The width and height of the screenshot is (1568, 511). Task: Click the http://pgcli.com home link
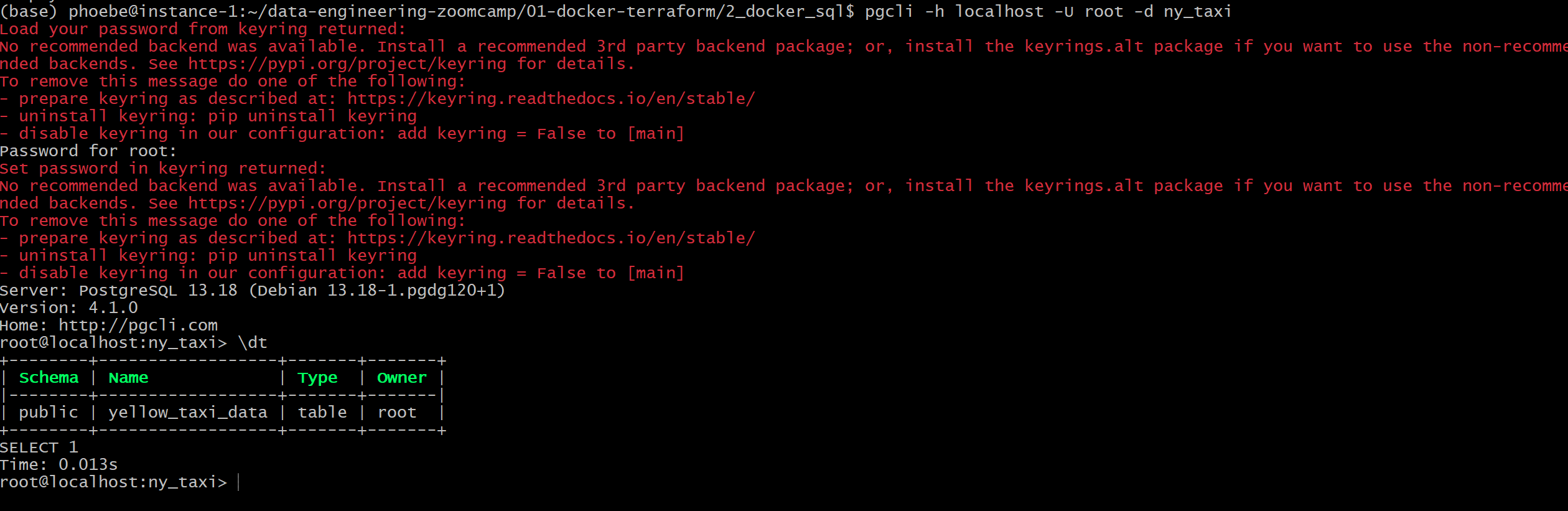coord(138,326)
